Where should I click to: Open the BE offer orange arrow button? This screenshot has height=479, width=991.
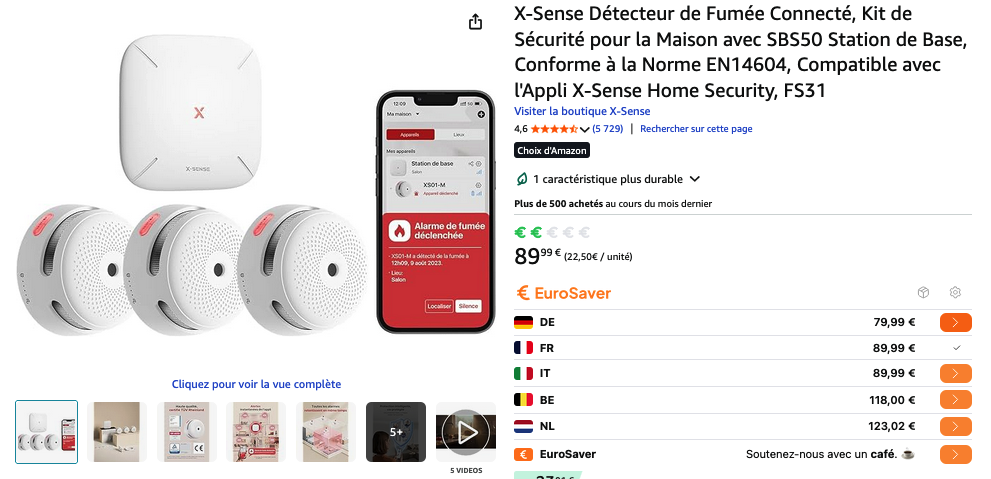point(956,400)
